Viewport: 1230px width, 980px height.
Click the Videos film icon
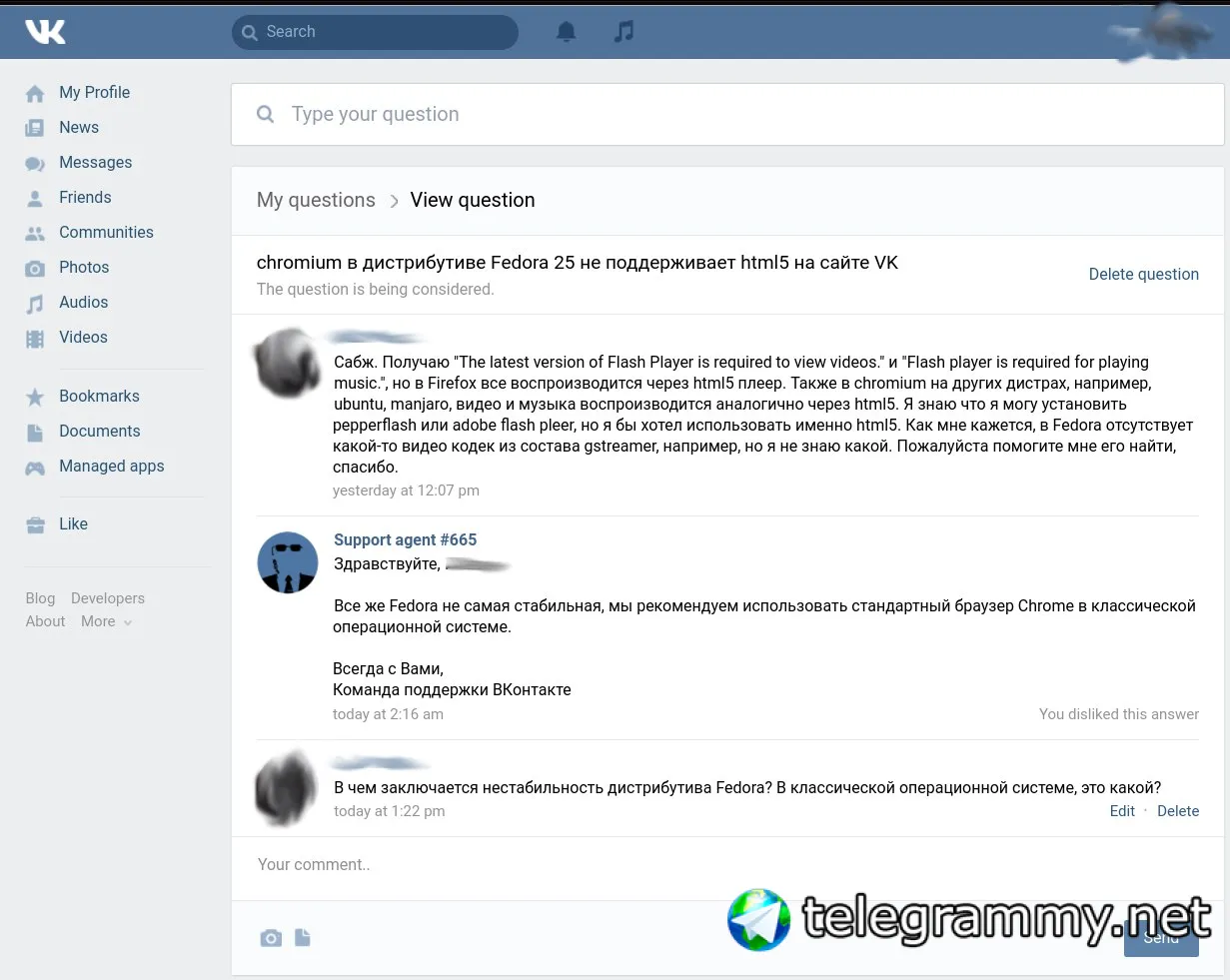[35, 339]
